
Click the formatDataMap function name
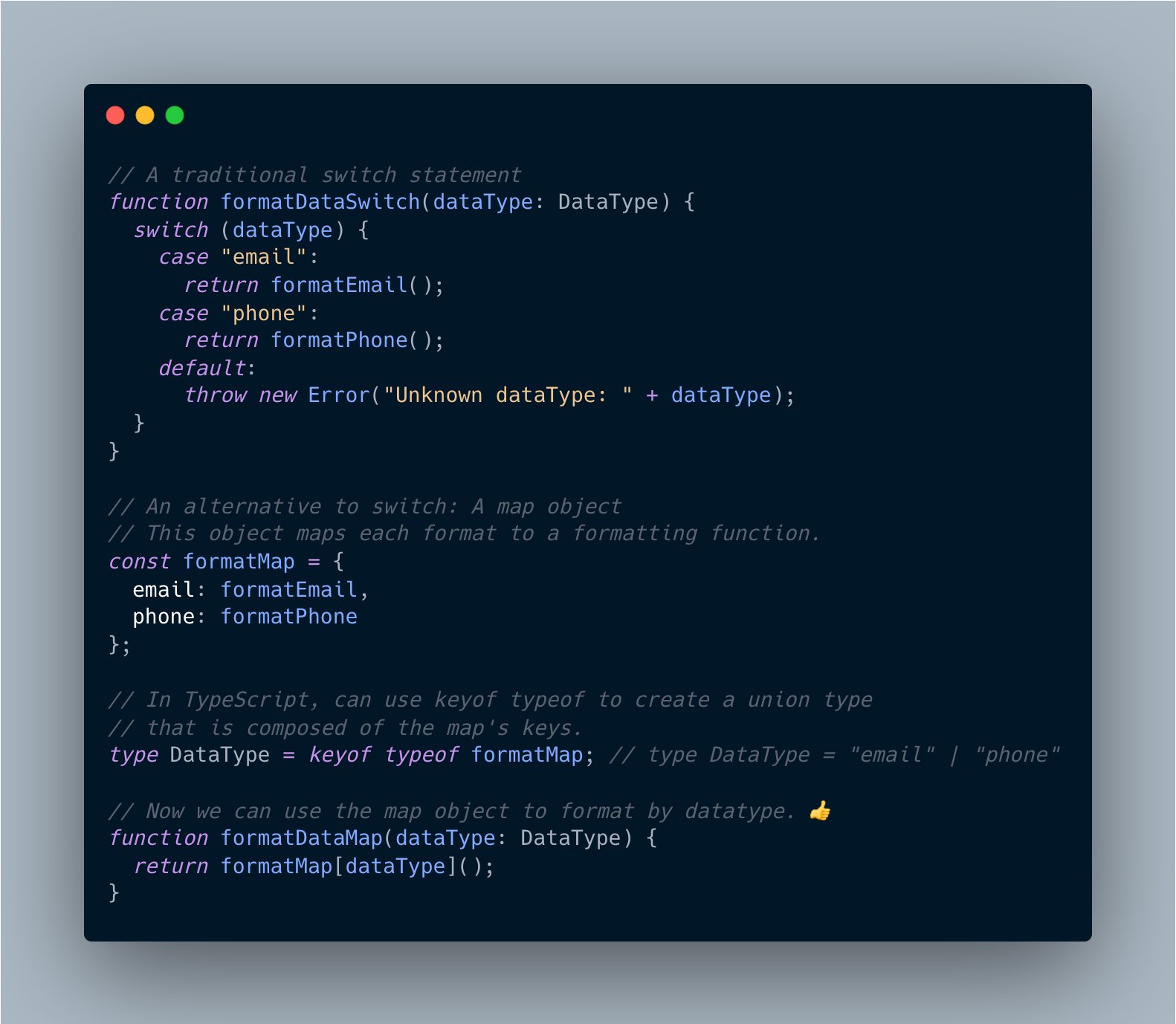(x=302, y=838)
